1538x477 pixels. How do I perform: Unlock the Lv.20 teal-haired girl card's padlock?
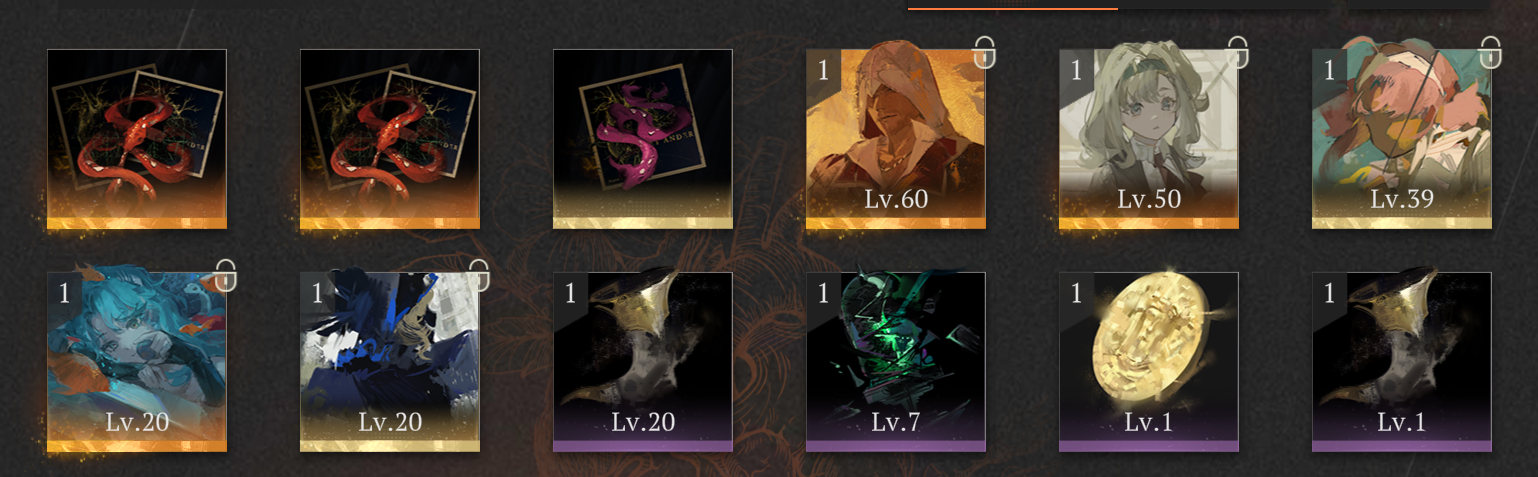tap(225, 275)
